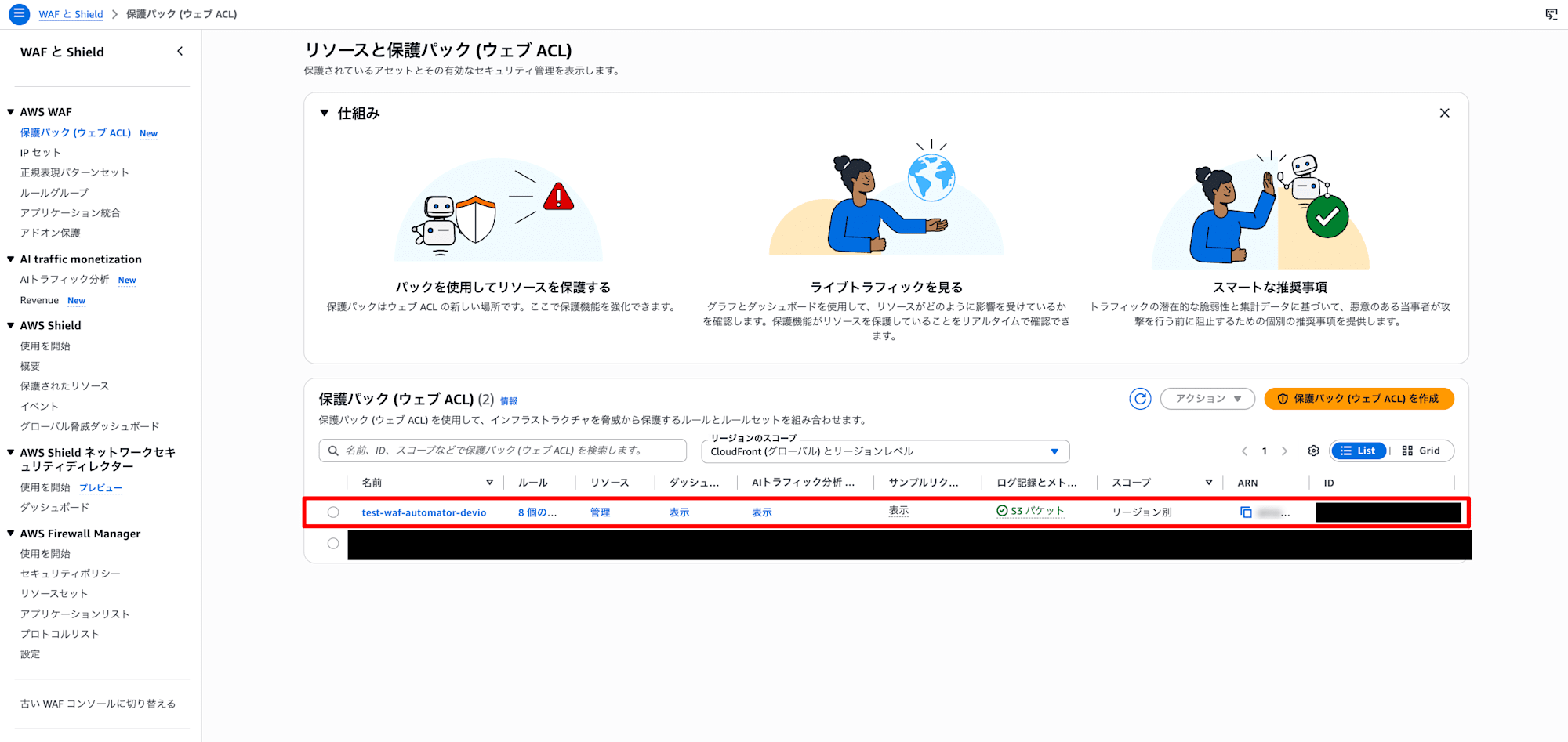Open 保護されたリソース in sidebar
Screen dimensions: 1568x742
click(64, 386)
